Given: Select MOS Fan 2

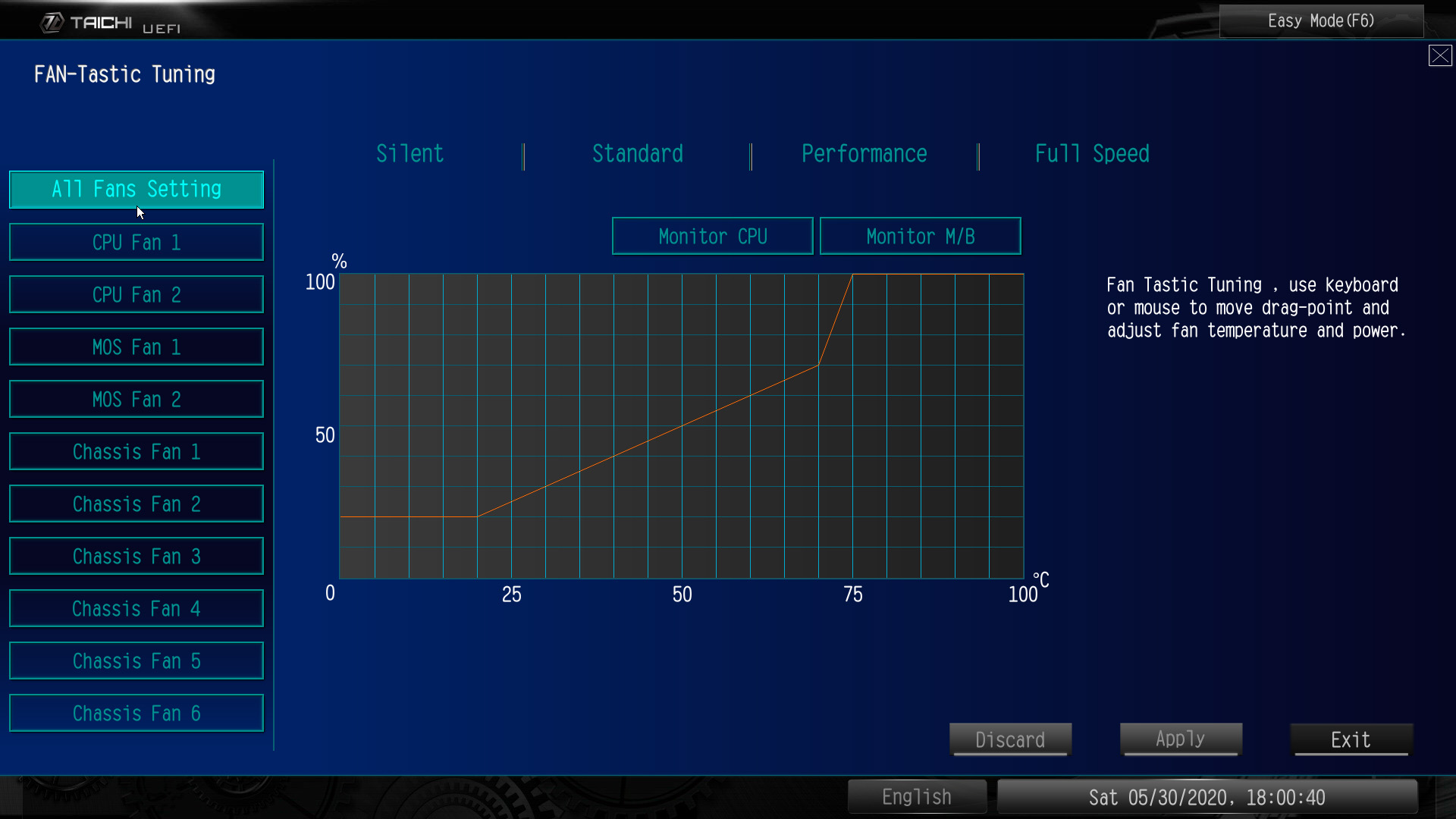Looking at the screenshot, I should [136, 399].
